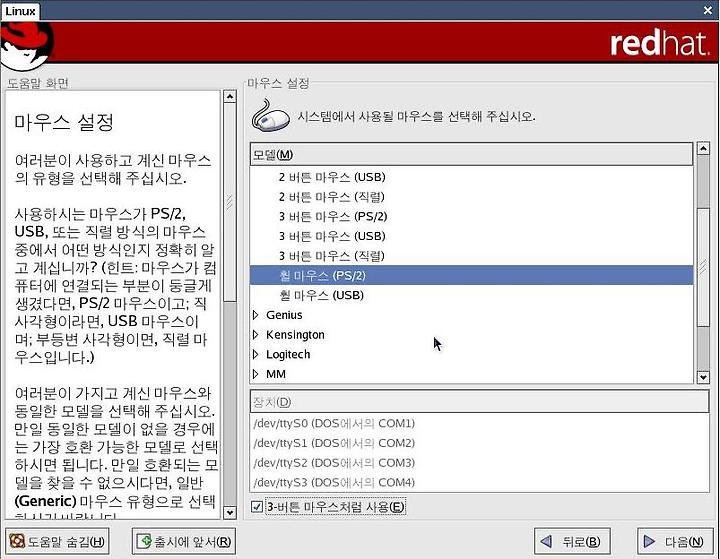The width and height of the screenshot is (720, 559).
Task: Click the 모델(M) column header
Action: click(x=472, y=155)
